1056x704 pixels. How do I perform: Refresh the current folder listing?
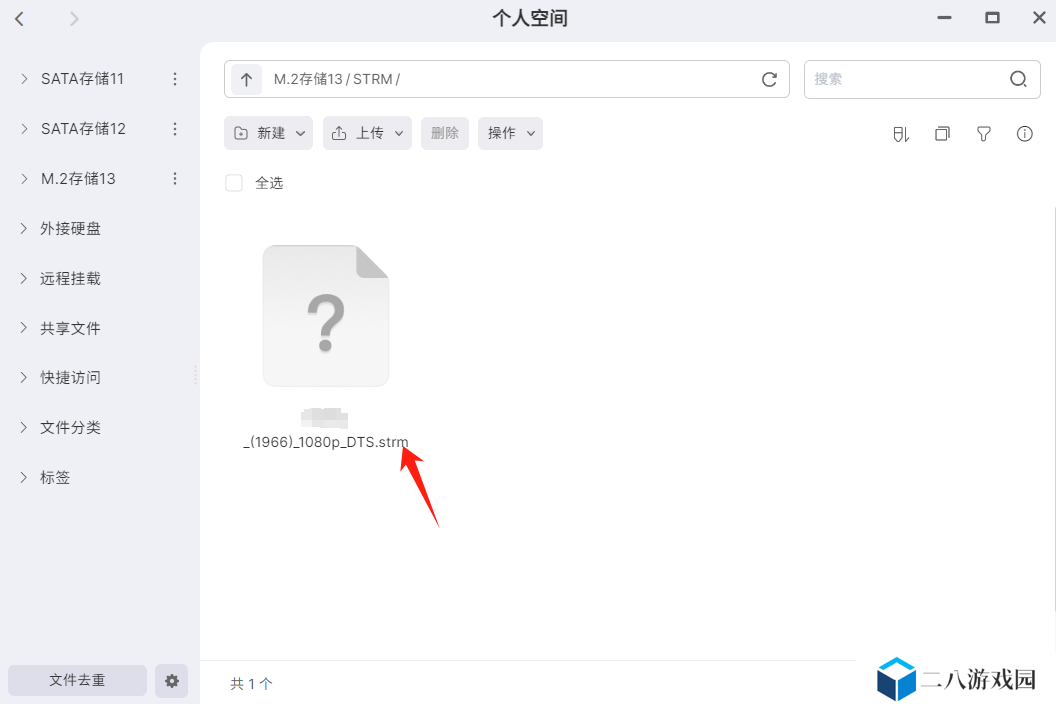tap(769, 79)
